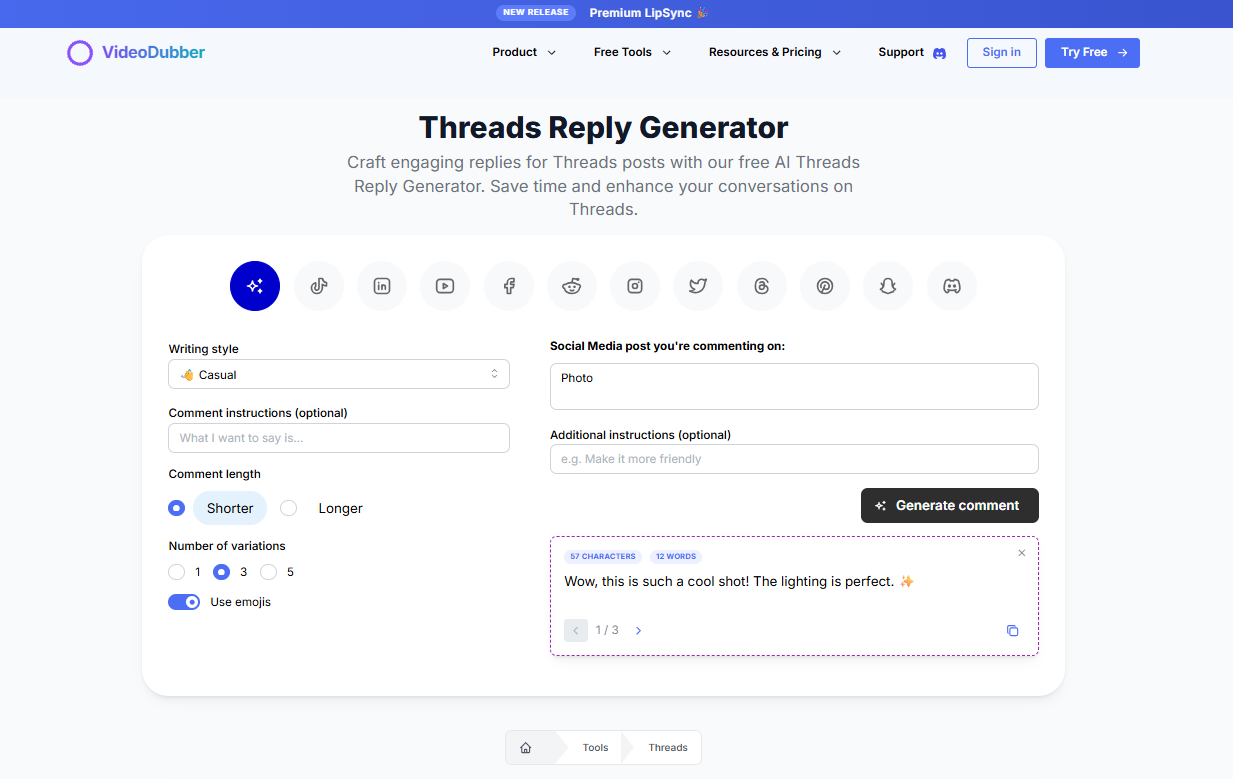
Task: Click the Additional instructions input field
Action: (x=794, y=459)
